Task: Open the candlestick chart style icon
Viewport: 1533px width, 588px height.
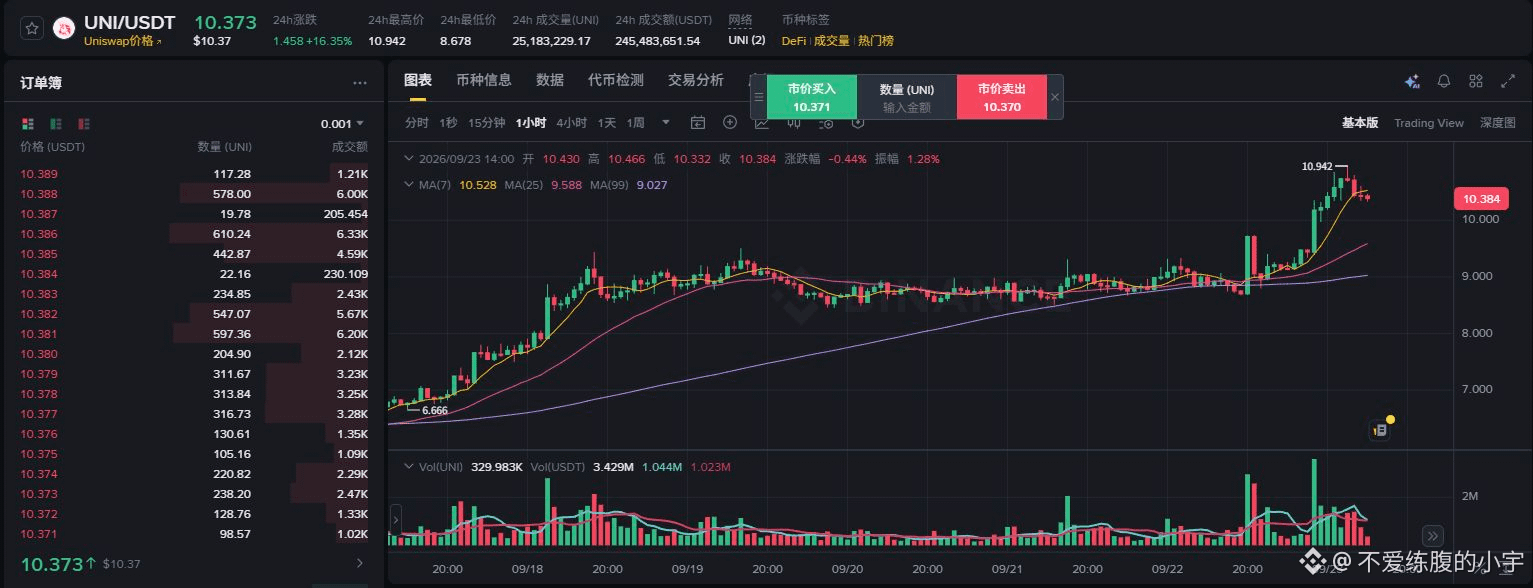Action: (x=794, y=124)
